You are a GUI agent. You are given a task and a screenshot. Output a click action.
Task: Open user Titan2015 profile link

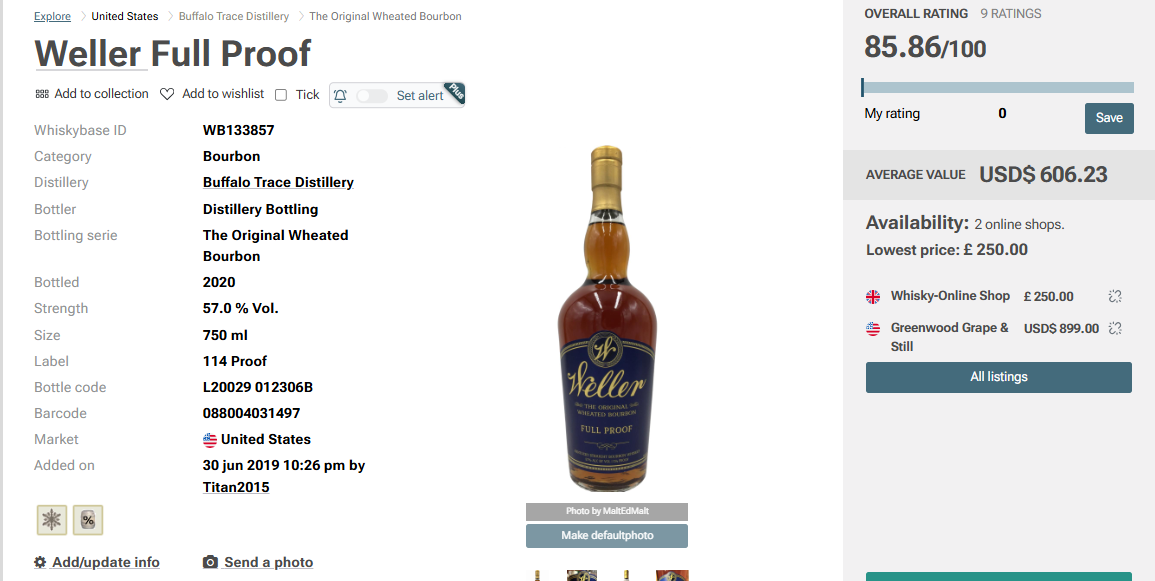236,487
